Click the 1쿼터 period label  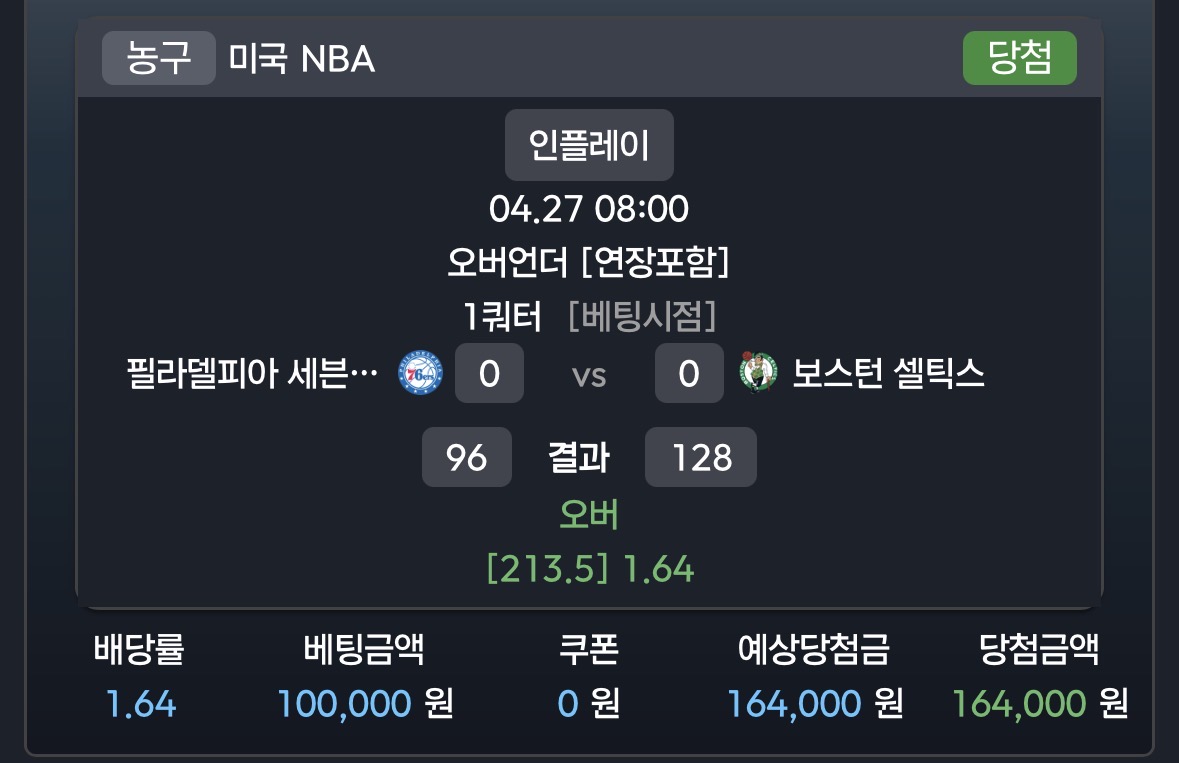503,317
